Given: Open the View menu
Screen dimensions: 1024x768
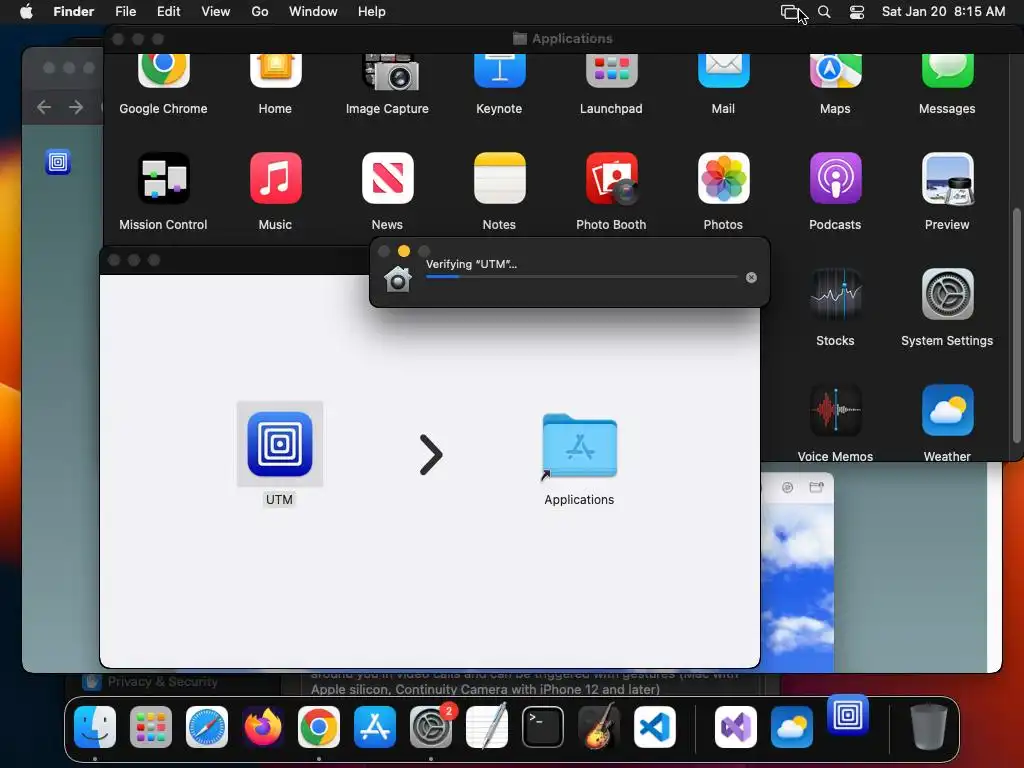Looking at the screenshot, I should pyautogui.click(x=216, y=12).
